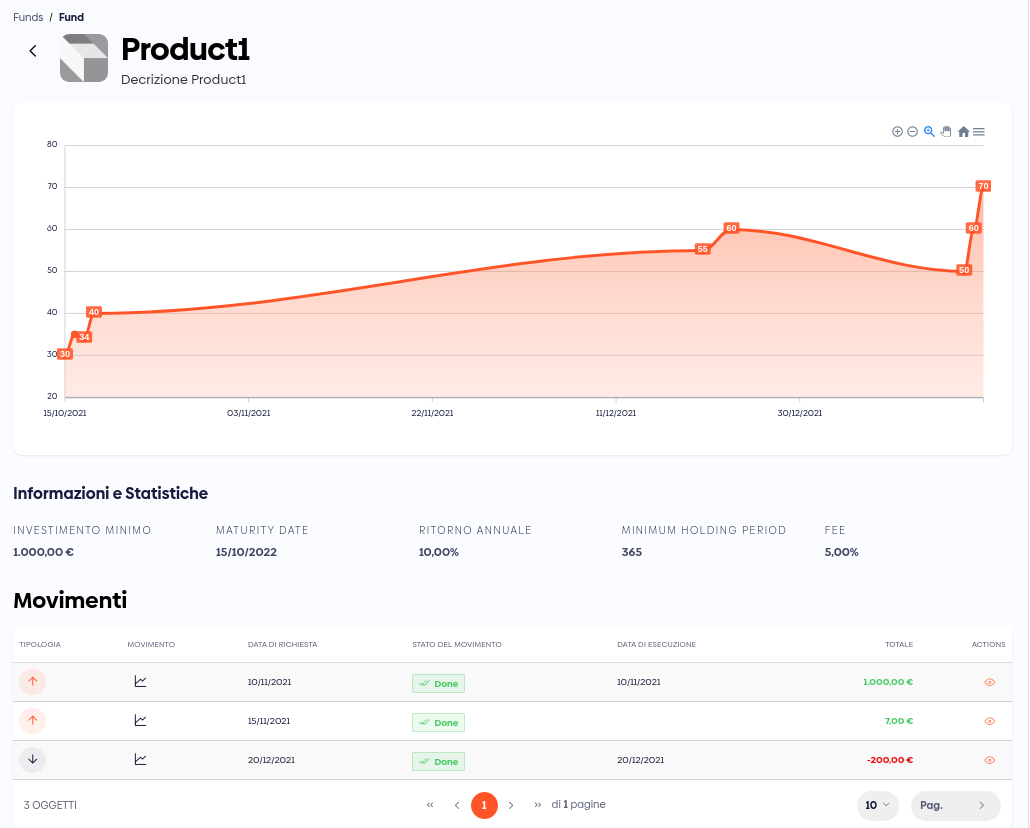Click the chart zoom in icon

(x=897, y=132)
